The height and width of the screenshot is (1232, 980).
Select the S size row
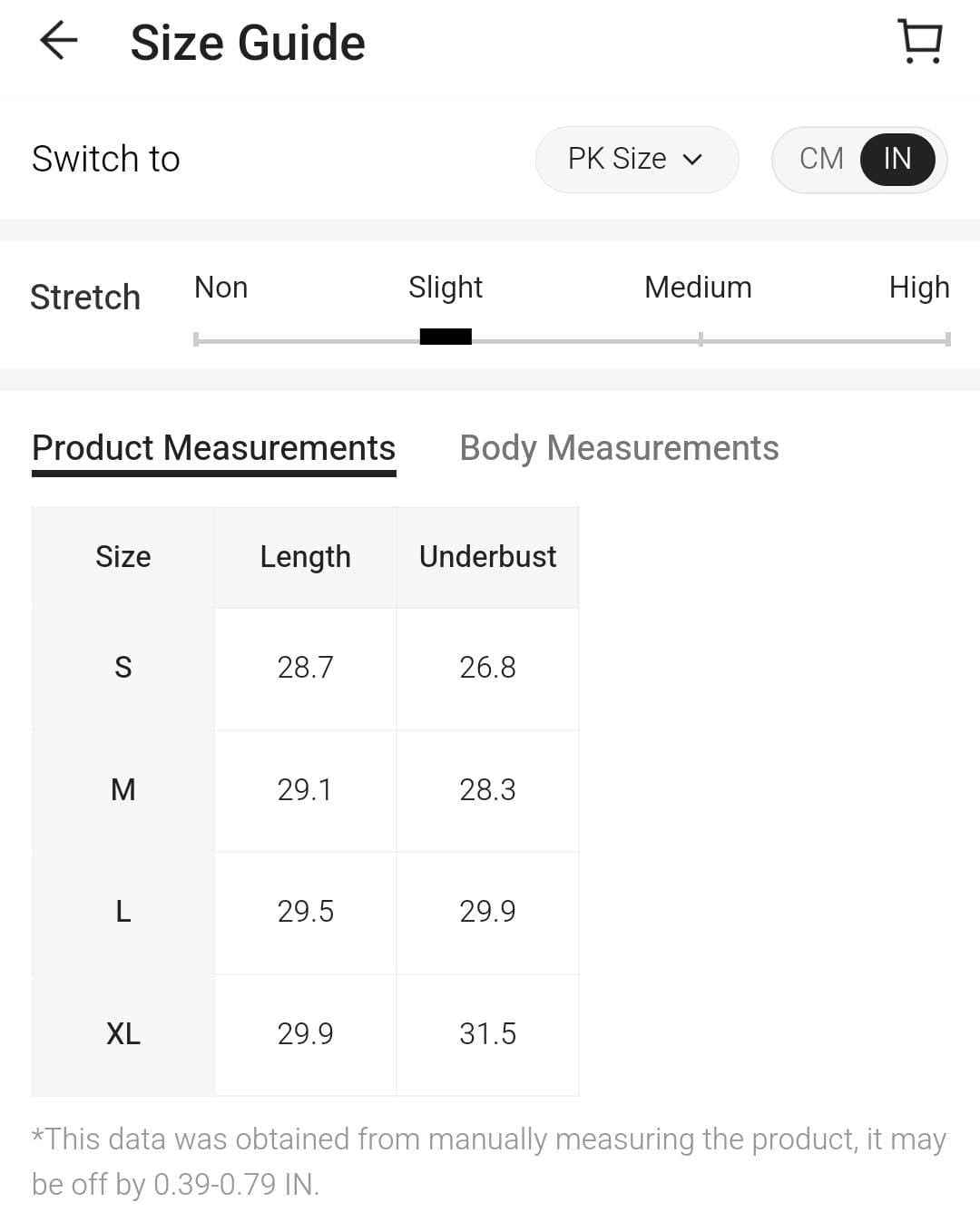click(x=123, y=668)
